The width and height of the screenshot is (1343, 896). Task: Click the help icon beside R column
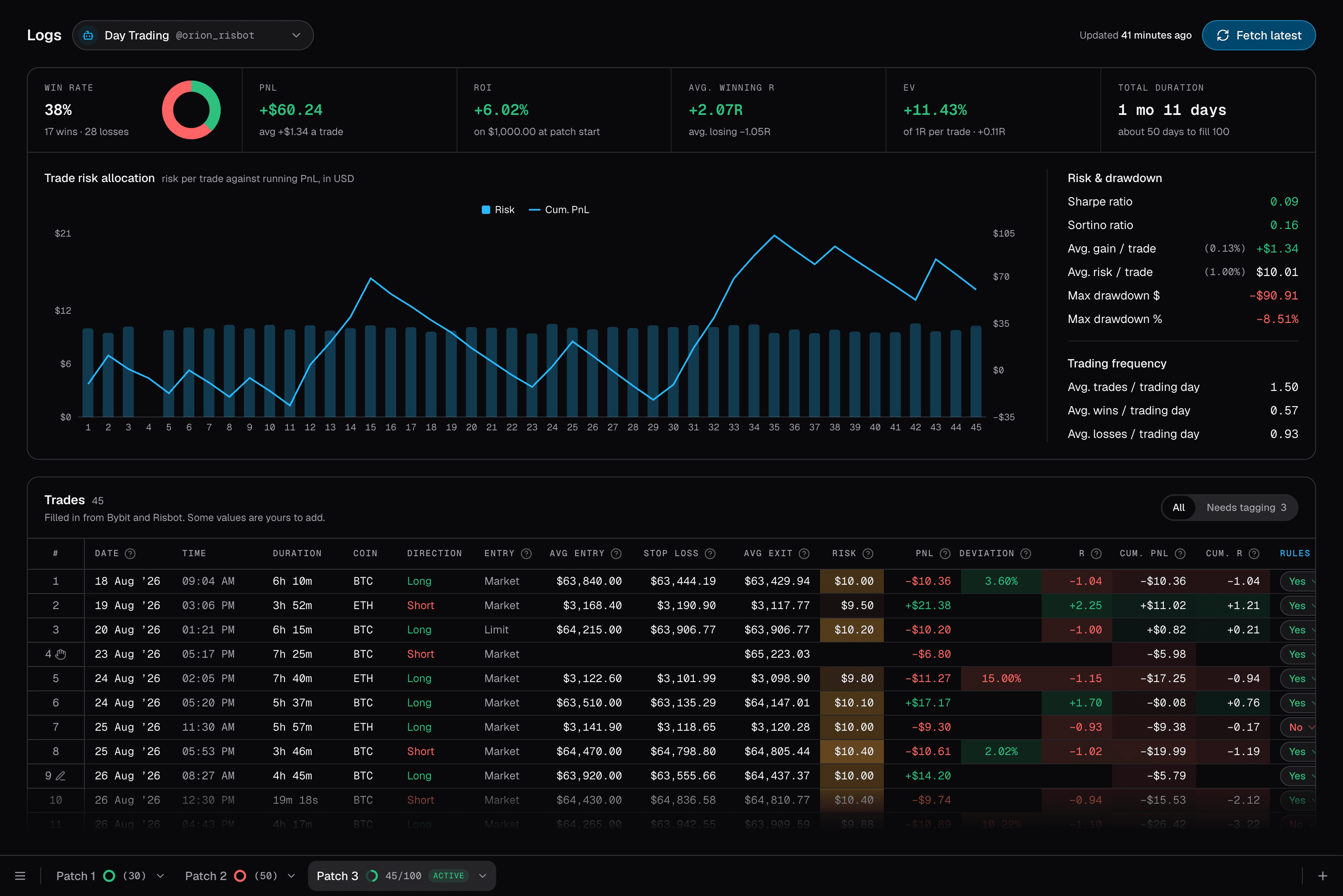1096,553
